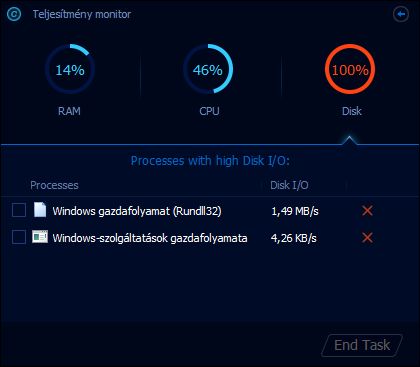Click the Rundll32 file document icon
Viewport: 420px width, 367px height.
(x=40, y=210)
